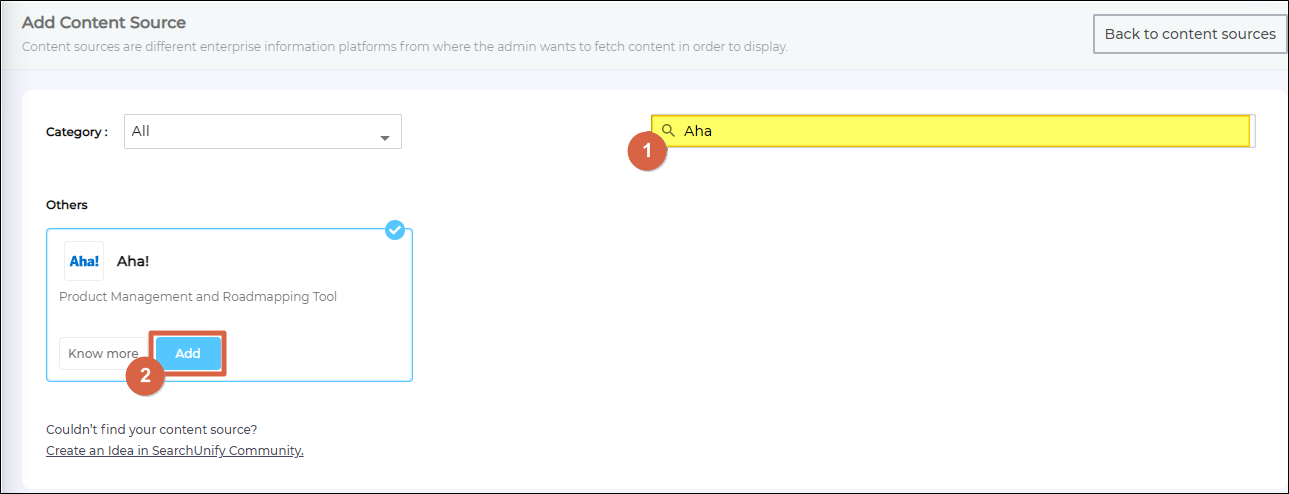Click the Couldn't find your content source text

tap(152, 430)
